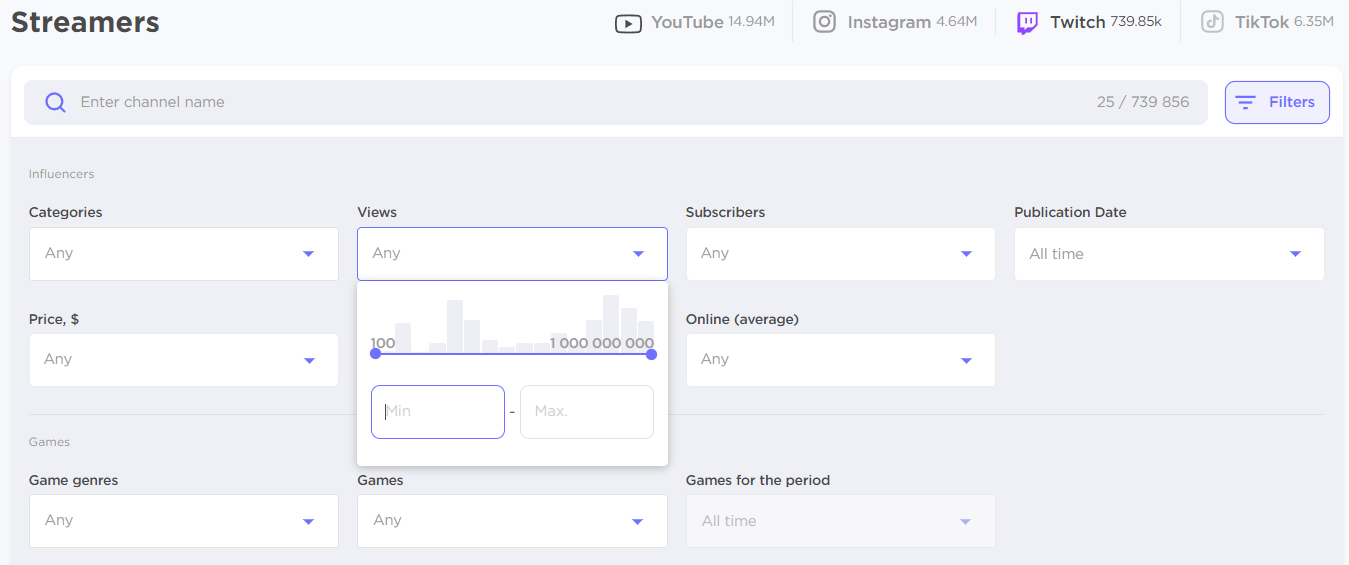Expand the Price, $ dropdown

(184, 360)
